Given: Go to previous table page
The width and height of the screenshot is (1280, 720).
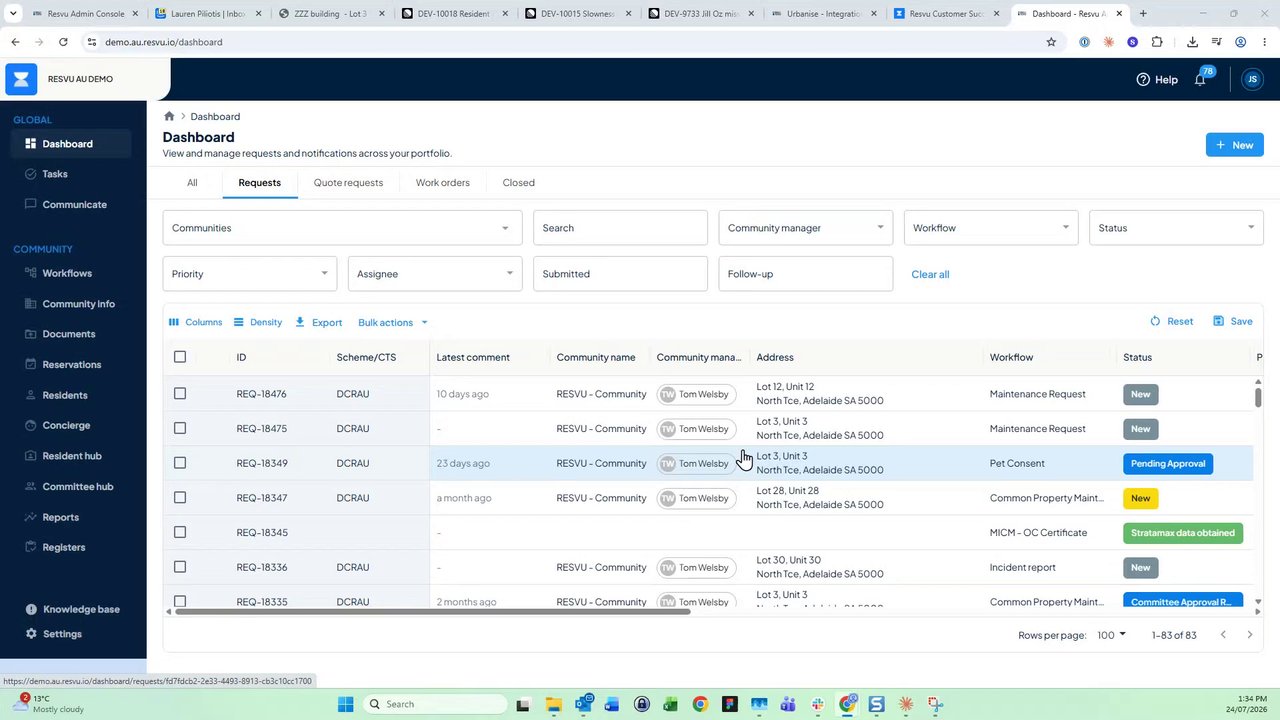Looking at the screenshot, I should 1222,635.
